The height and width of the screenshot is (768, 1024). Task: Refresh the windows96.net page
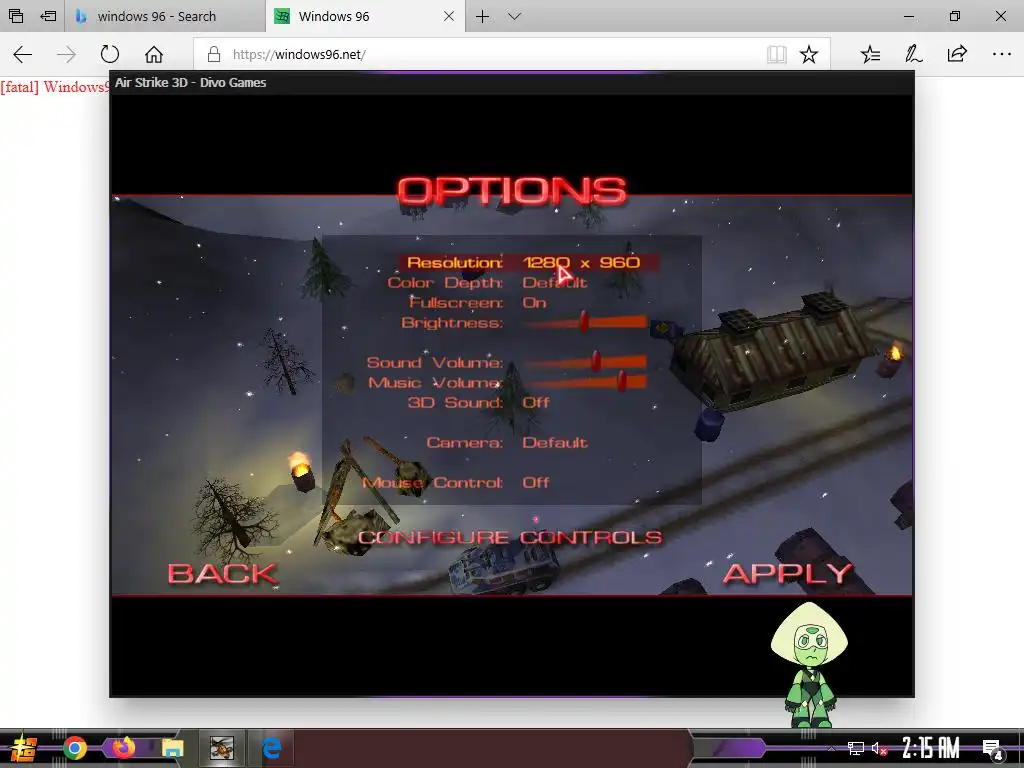click(x=110, y=54)
